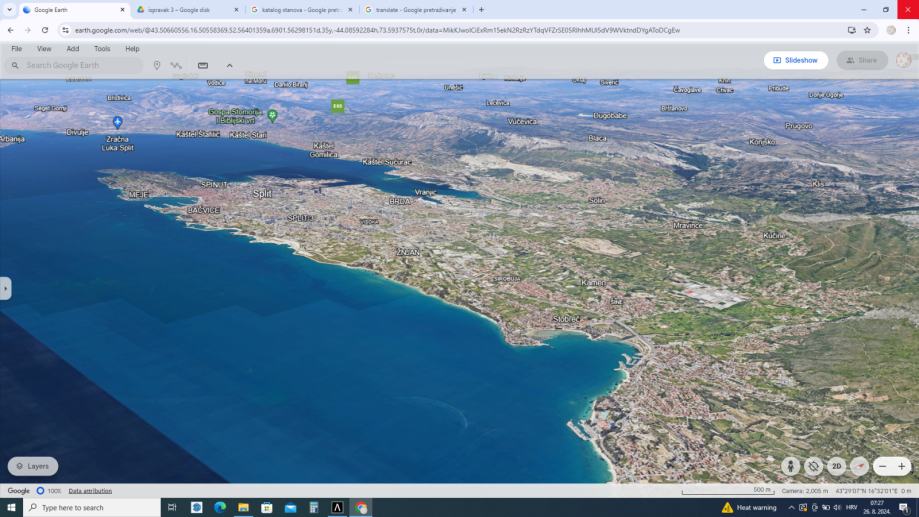Open the Data attribution link
Image resolution: width=919 pixels, height=517 pixels.
coord(90,491)
